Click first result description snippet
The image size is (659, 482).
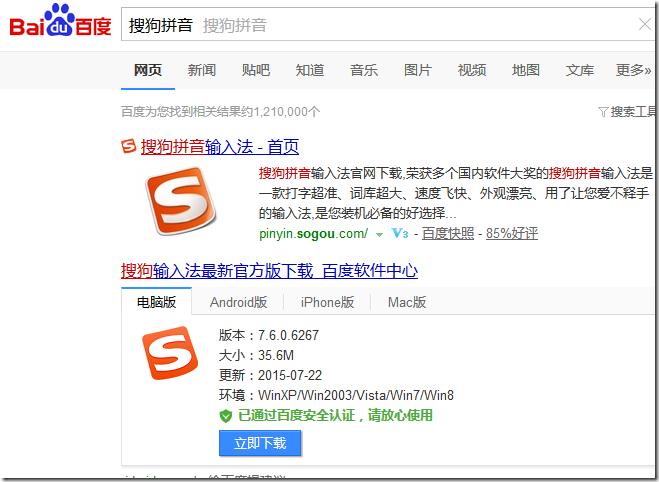(456, 193)
